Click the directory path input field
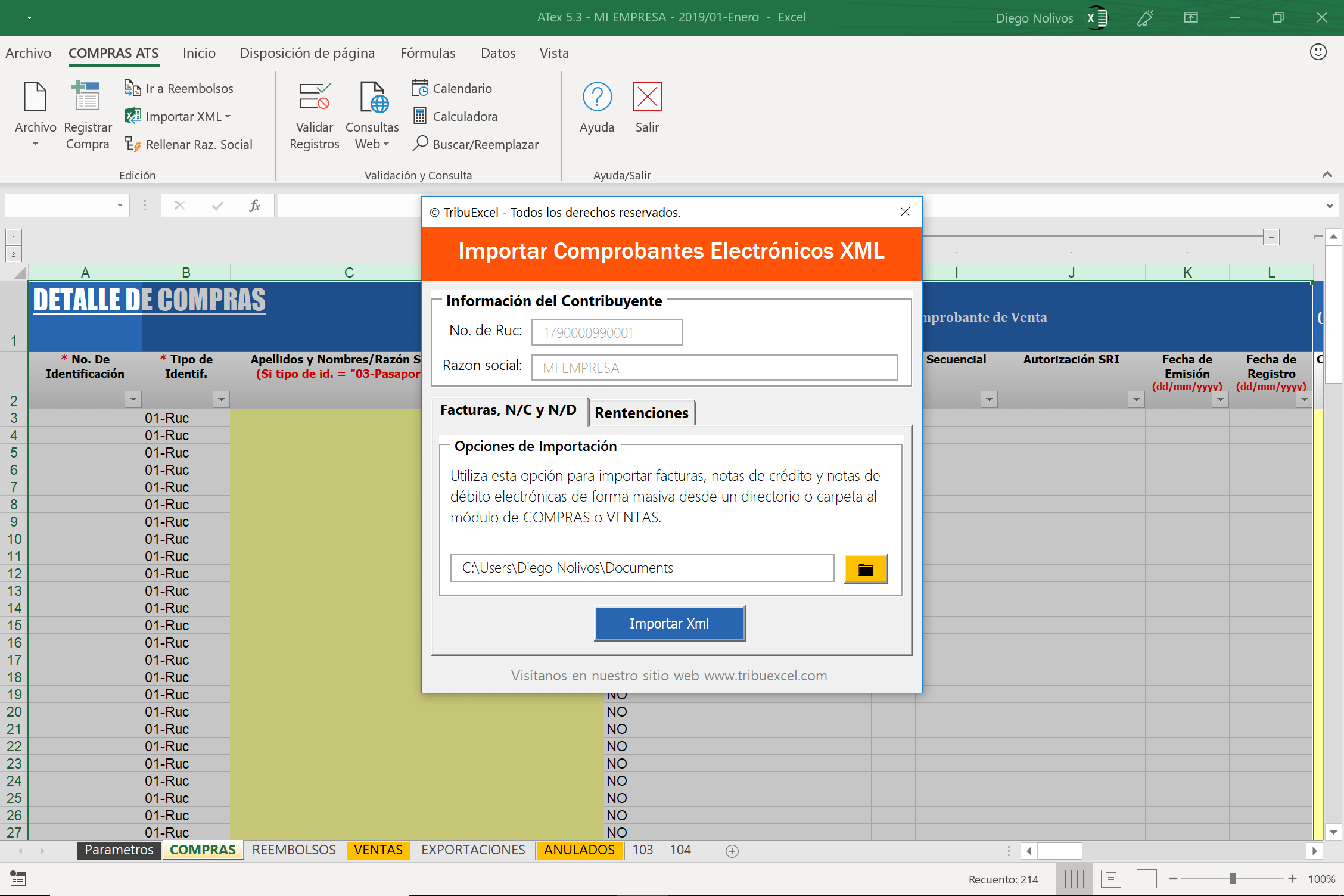Screen dimensions: 1344x896 [642, 568]
